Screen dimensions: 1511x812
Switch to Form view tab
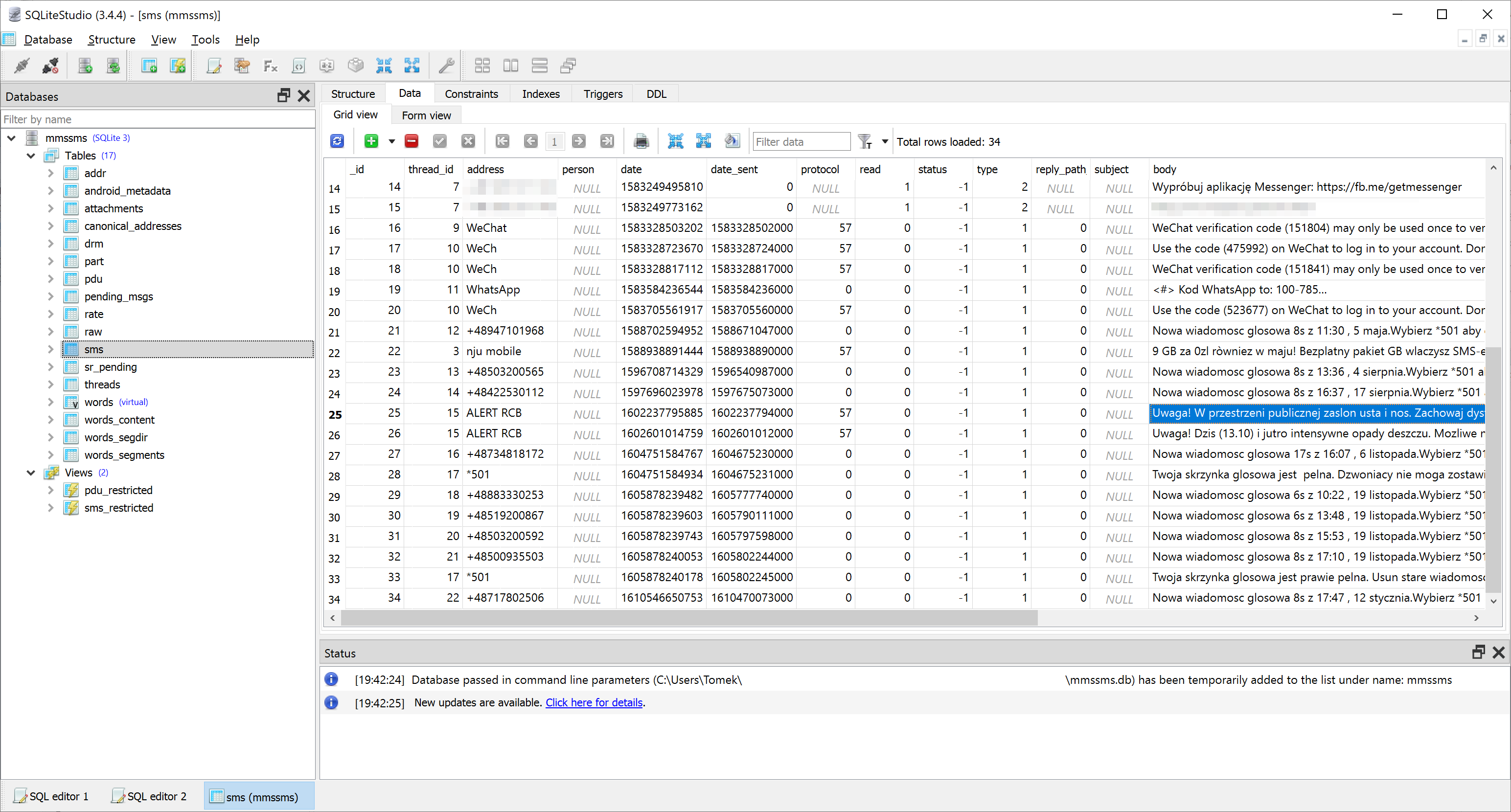[426, 115]
